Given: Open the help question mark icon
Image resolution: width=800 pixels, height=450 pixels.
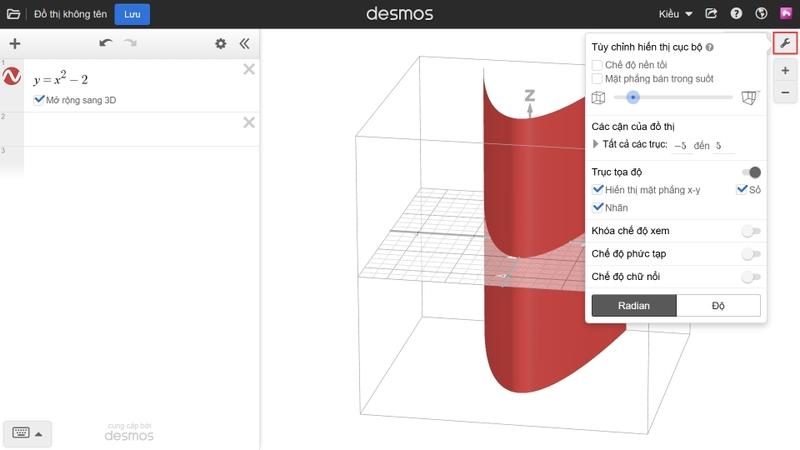Looking at the screenshot, I should click(736, 14).
